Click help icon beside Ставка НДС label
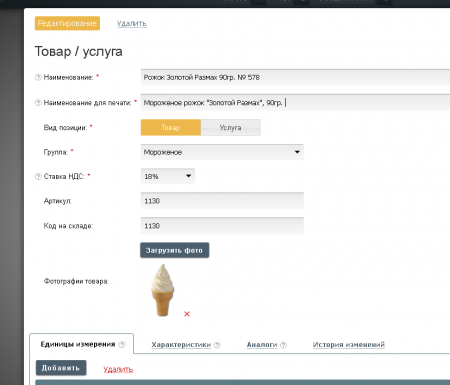Viewport: 450px width, 385px height. [x=38, y=176]
